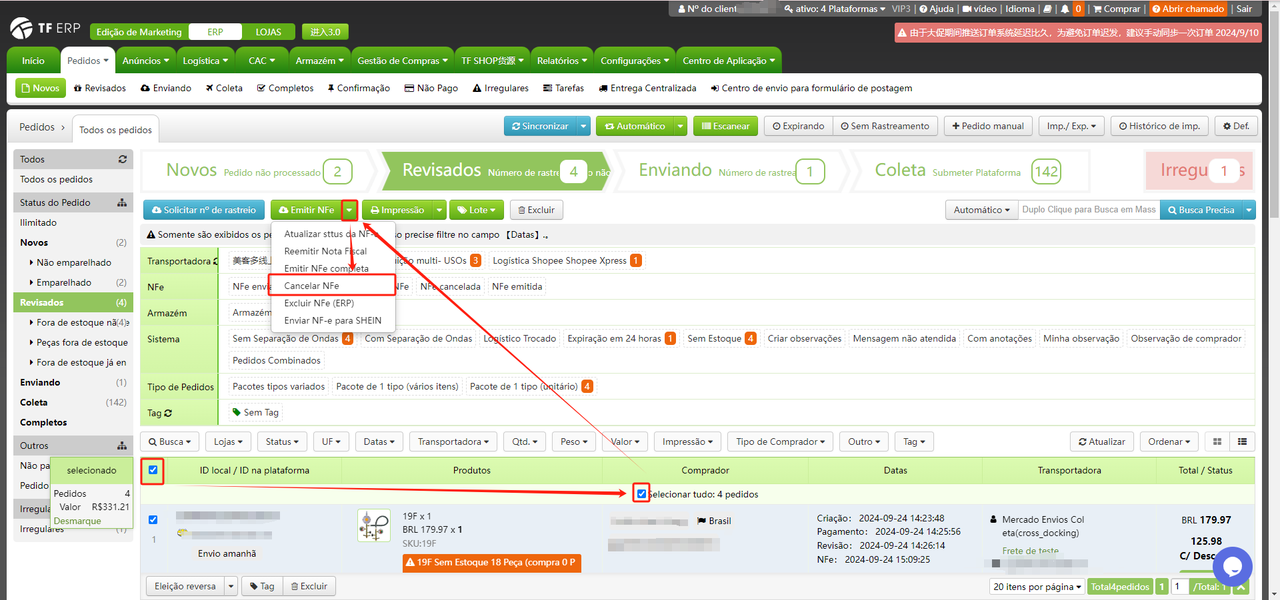Expand the Emitir NFe dropdown arrow
The width and height of the screenshot is (1280, 600).
click(x=349, y=210)
